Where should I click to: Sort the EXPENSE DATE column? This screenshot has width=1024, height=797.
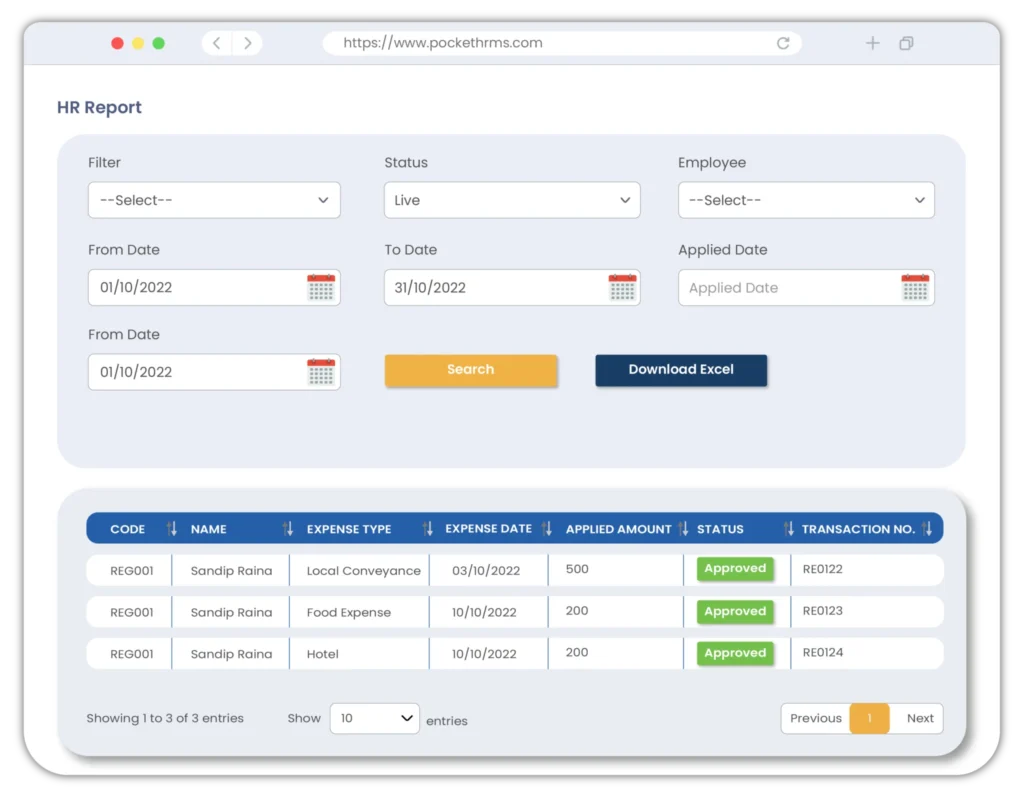point(546,528)
